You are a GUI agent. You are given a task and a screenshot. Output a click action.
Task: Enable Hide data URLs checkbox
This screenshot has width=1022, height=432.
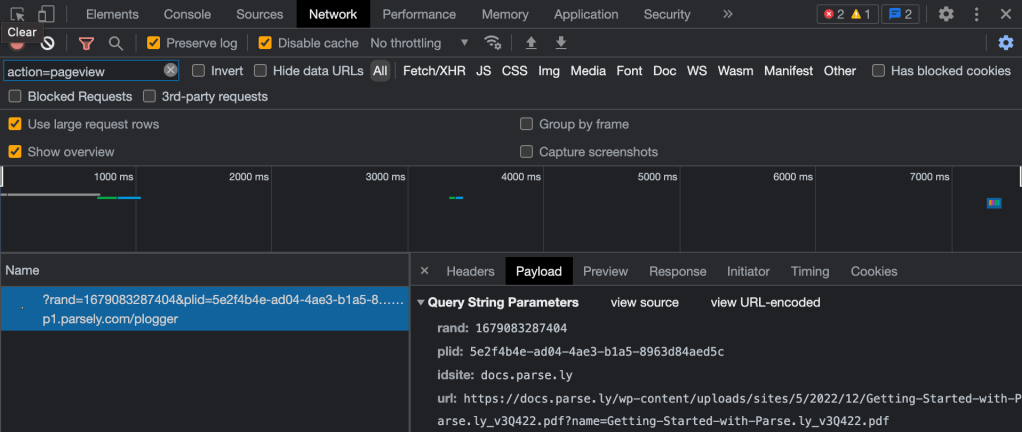[x=260, y=70]
